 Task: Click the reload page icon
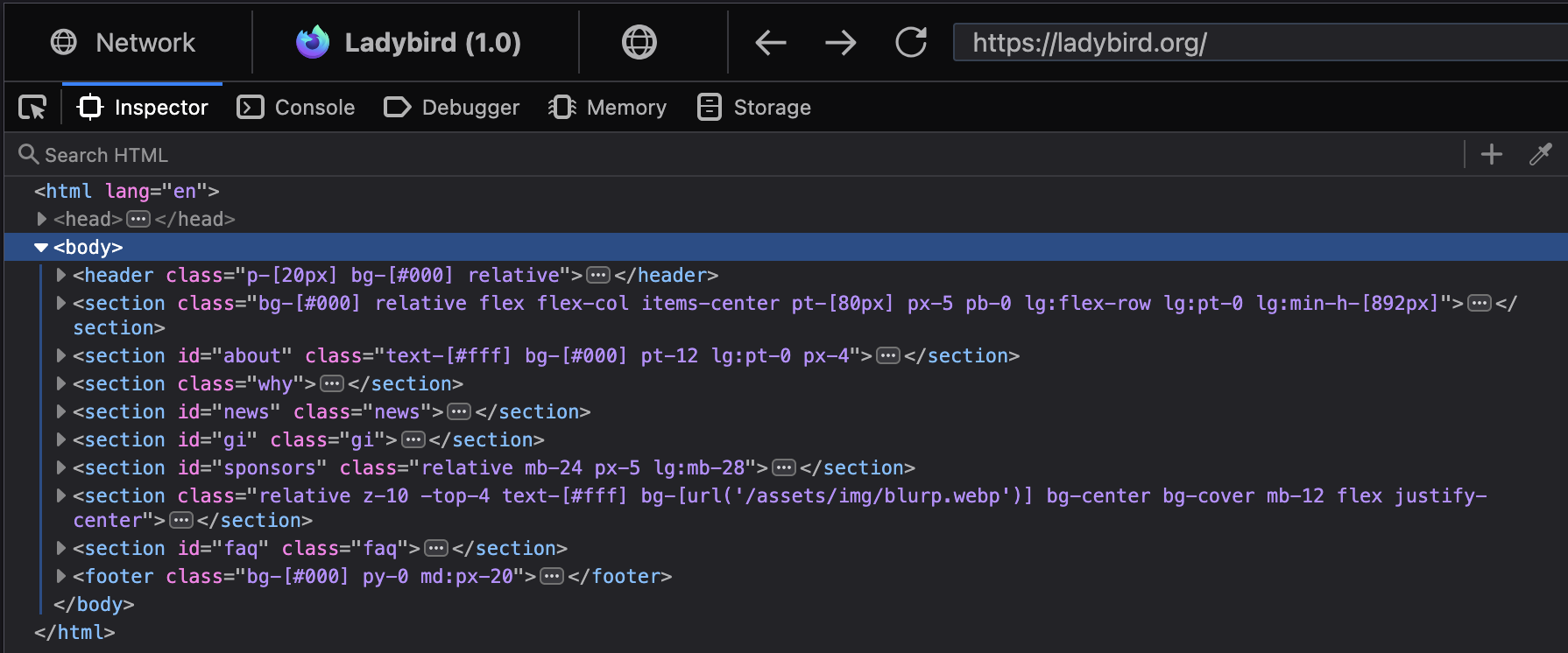pos(911,42)
